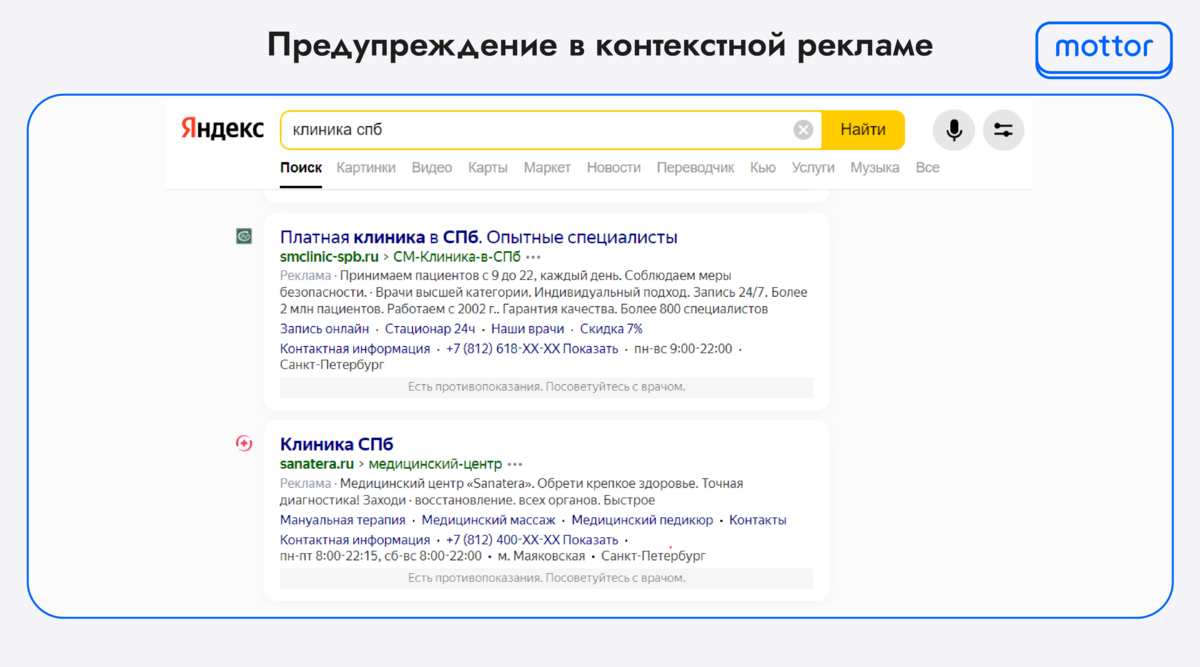This screenshot has height=667, width=1200.
Task: Click the smclinic-spb.ru favicon
Action: click(x=244, y=237)
